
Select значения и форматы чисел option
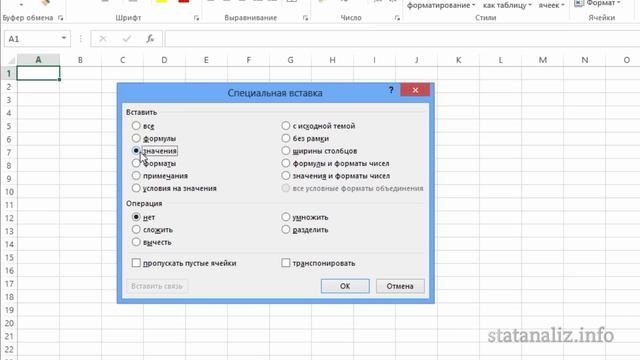(x=286, y=176)
